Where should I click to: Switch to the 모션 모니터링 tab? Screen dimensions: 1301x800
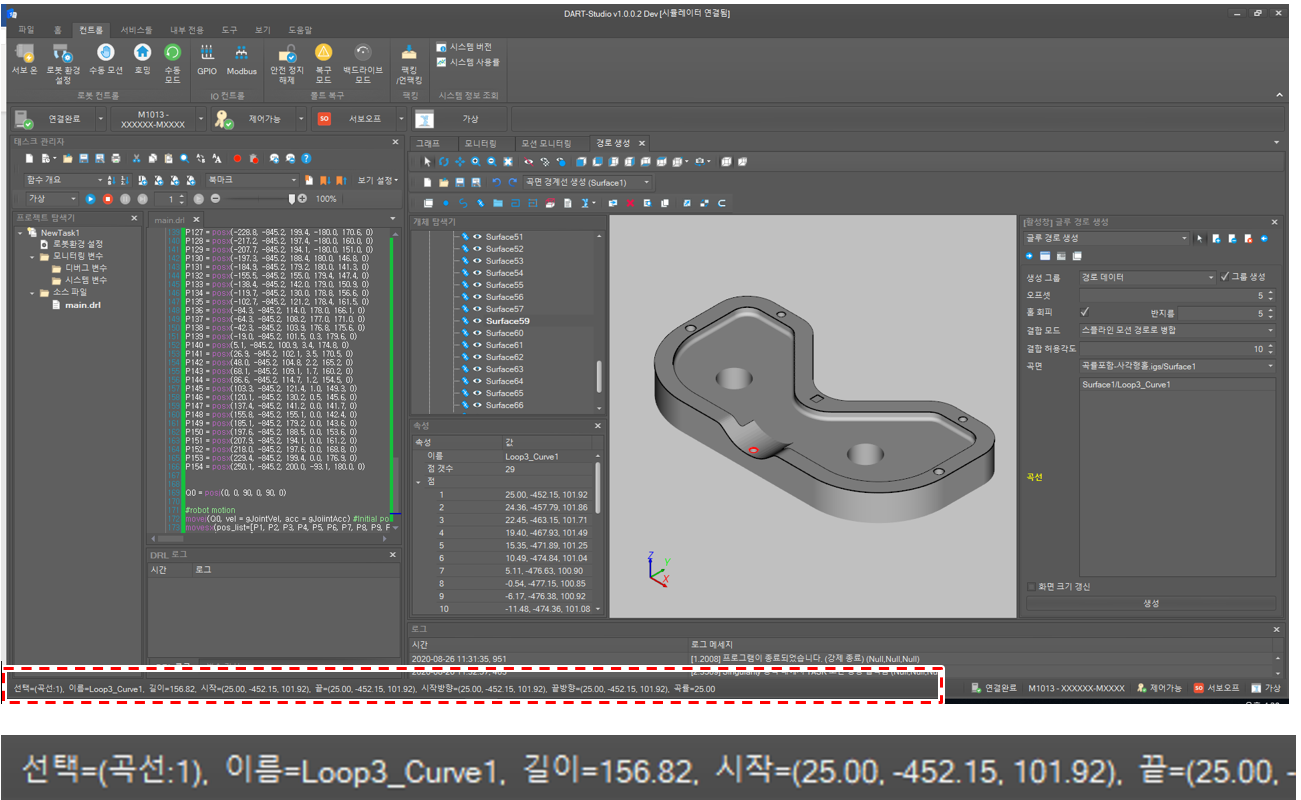point(550,143)
